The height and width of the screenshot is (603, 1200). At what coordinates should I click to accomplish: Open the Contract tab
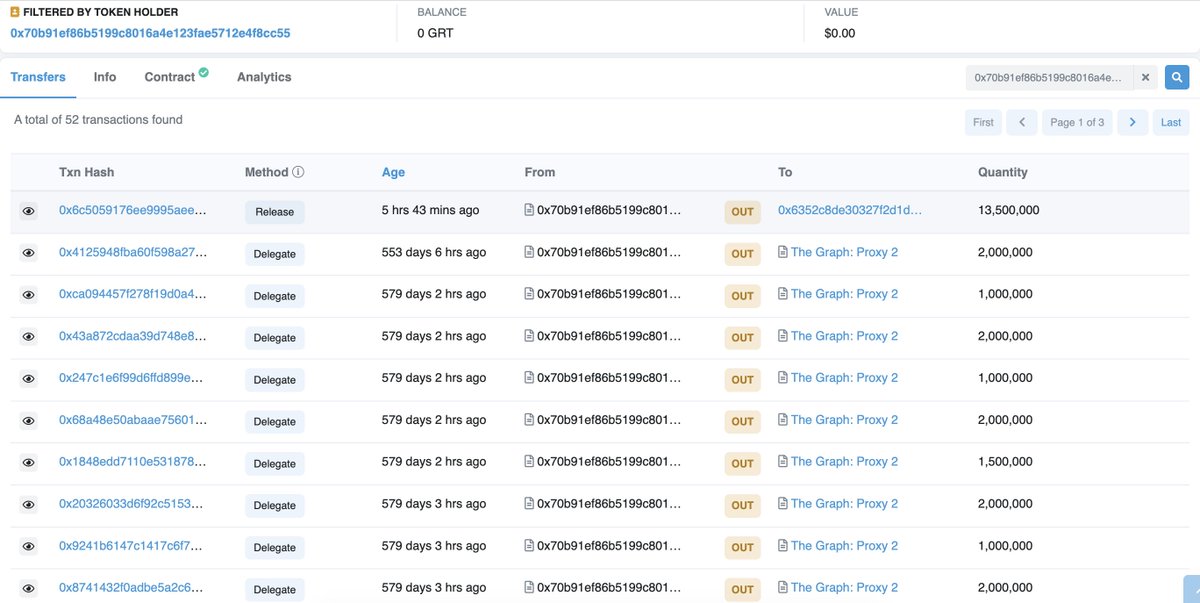coord(170,77)
